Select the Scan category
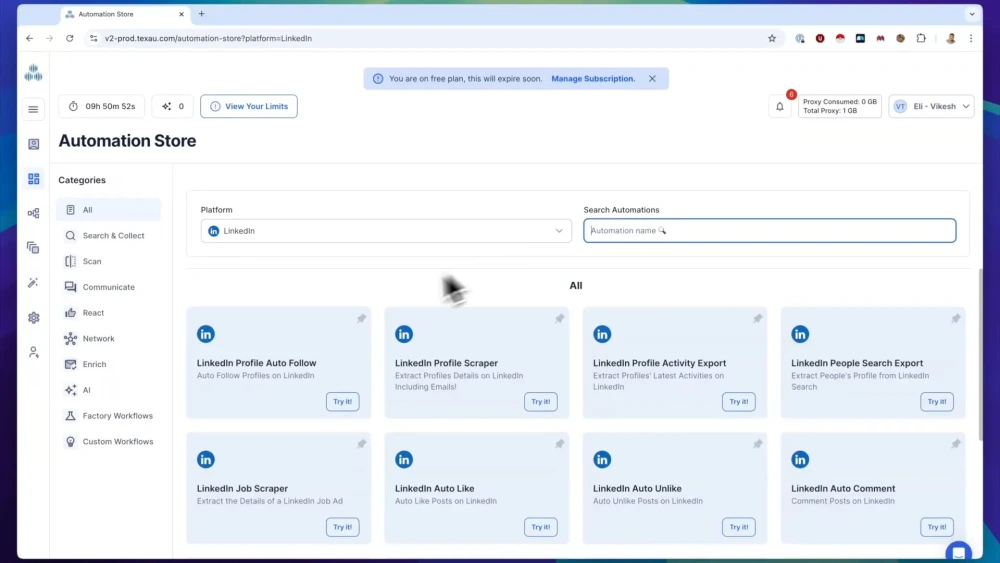 click(x=108, y=261)
